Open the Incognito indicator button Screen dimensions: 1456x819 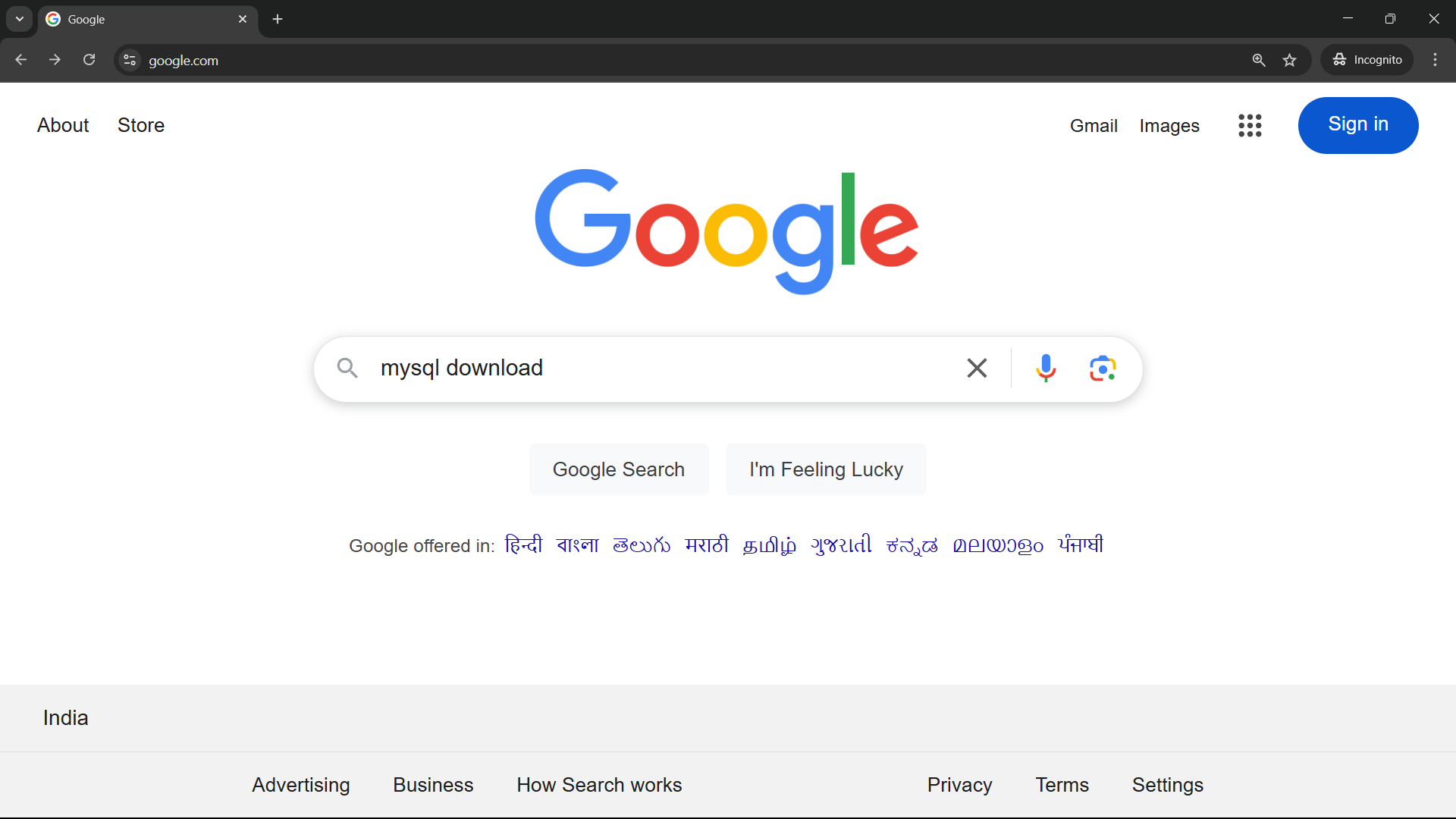[x=1367, y=60]
